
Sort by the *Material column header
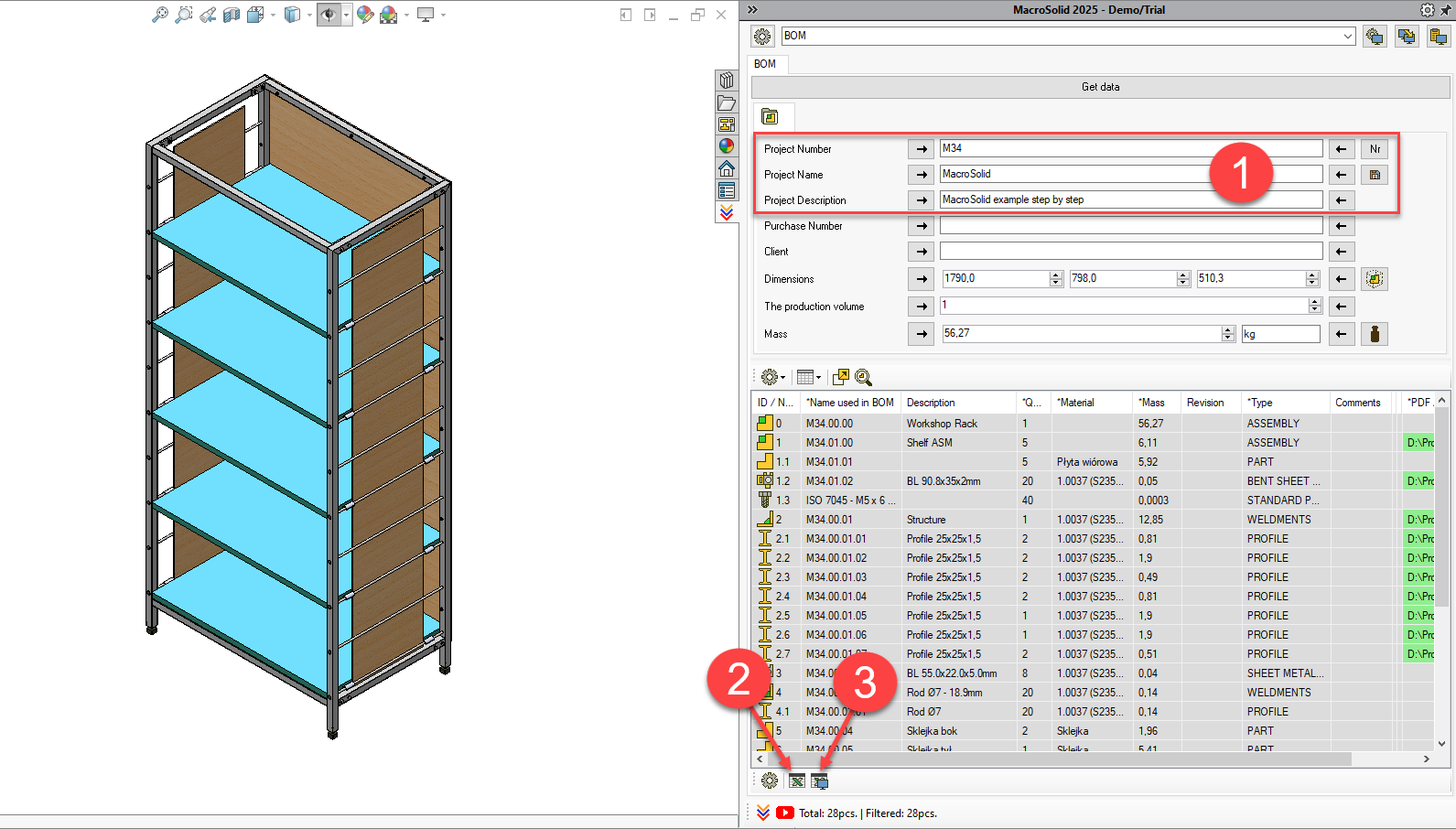click(1092, 403)
